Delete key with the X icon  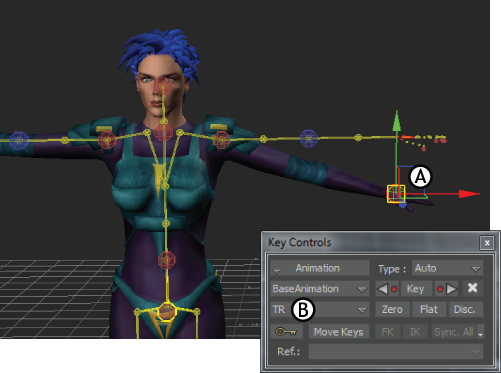coord(473,288)
